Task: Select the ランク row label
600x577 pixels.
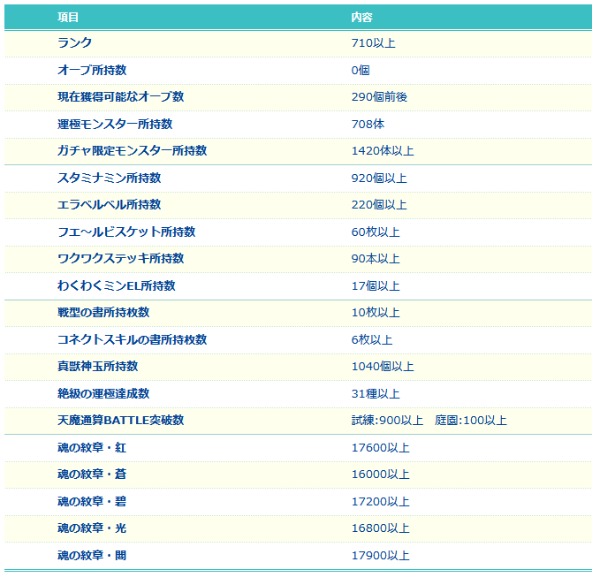Action: pos(75,43)
